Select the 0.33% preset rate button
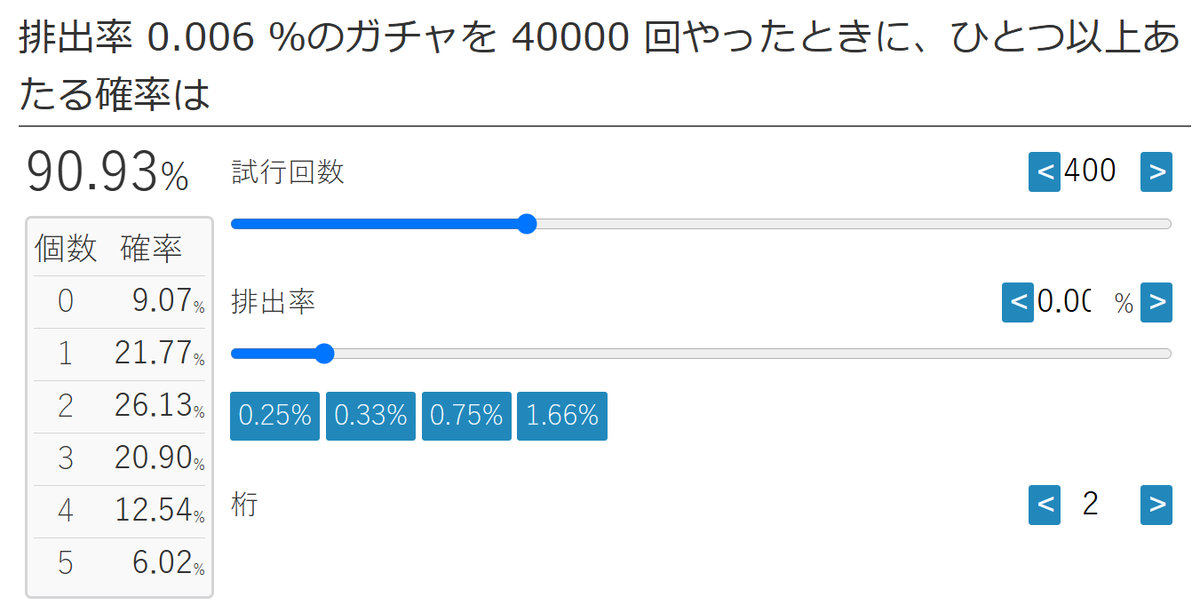 pos(371,416)
